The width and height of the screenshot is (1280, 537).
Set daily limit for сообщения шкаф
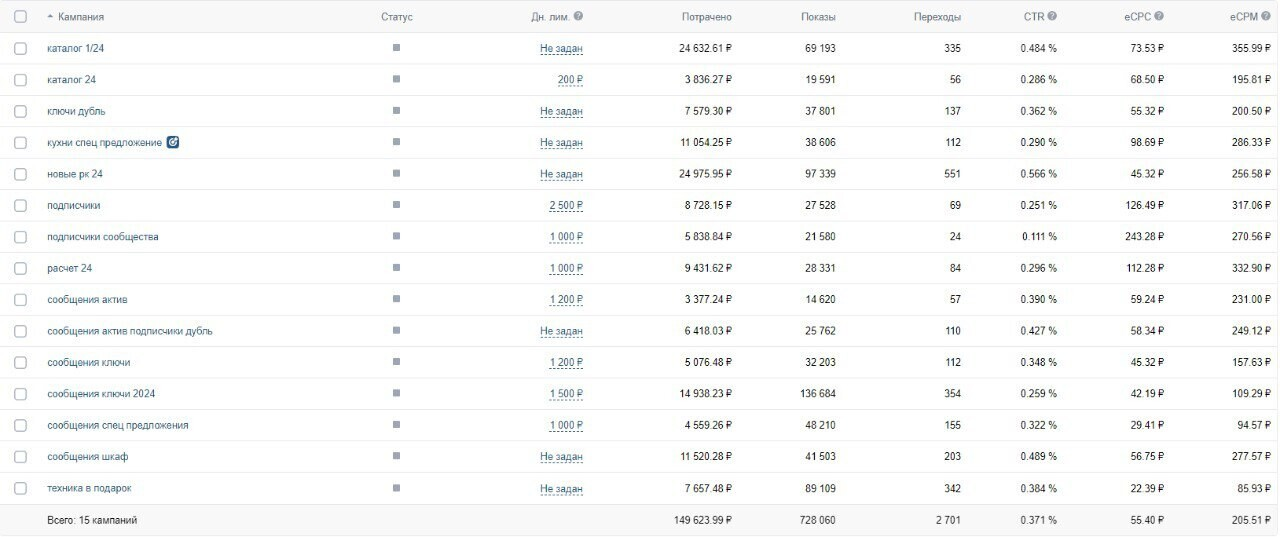pyautogui.click(x=561, y=457)
